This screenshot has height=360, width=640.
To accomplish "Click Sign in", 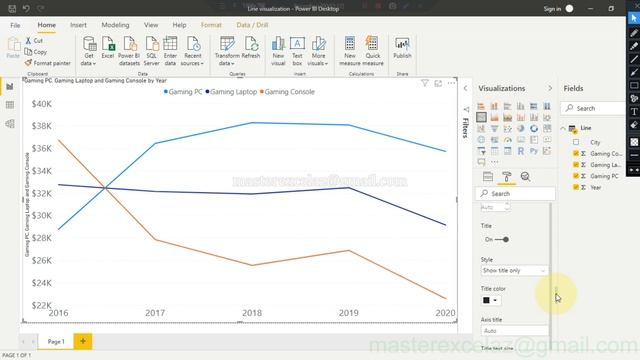I will [x=552, y=9].
